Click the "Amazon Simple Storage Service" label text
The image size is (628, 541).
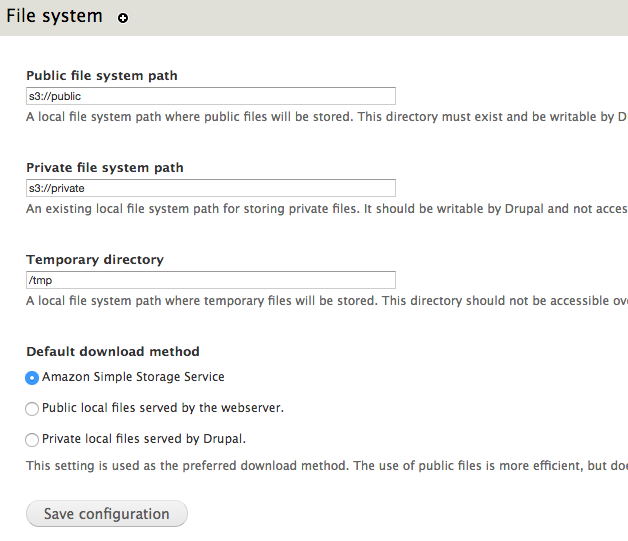point(133,377)
